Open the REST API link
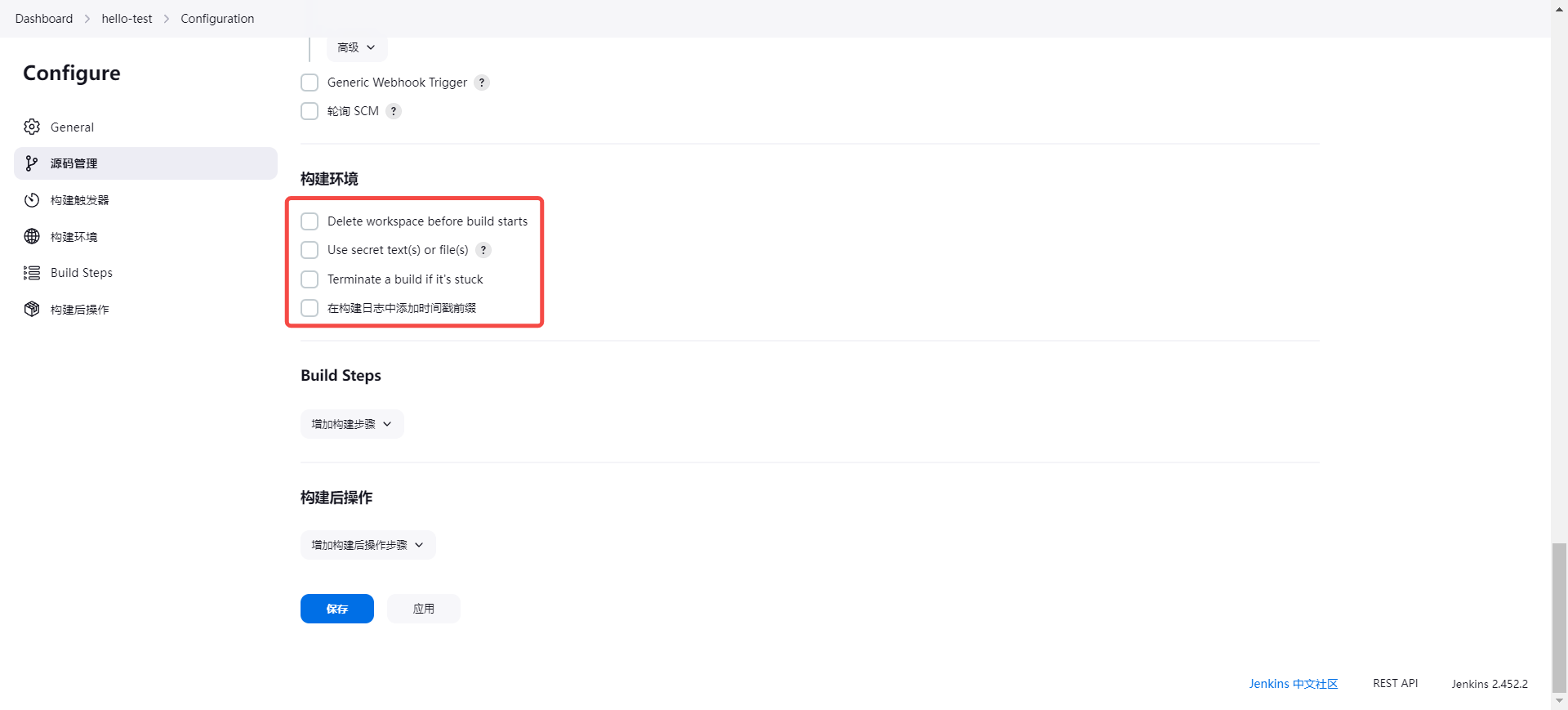Viewport: 1568px width, 710px height. point(1395,683)
